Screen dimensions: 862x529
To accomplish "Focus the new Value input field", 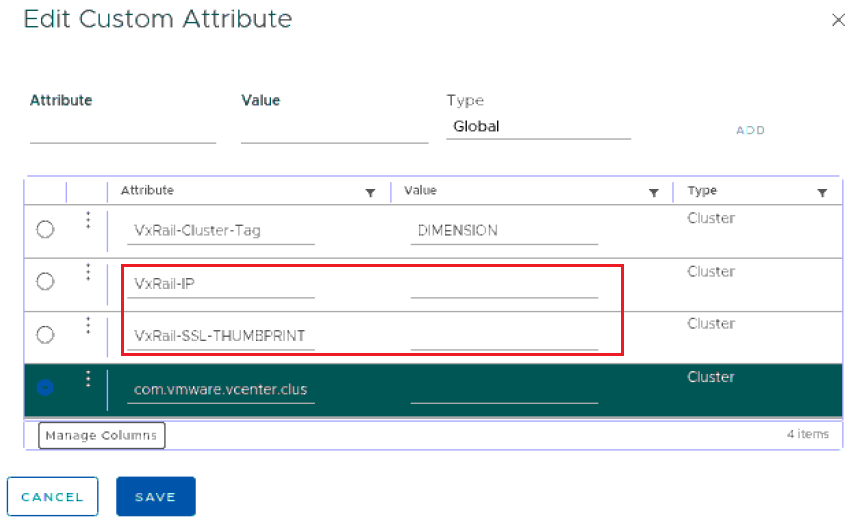I will coord(334,130).
